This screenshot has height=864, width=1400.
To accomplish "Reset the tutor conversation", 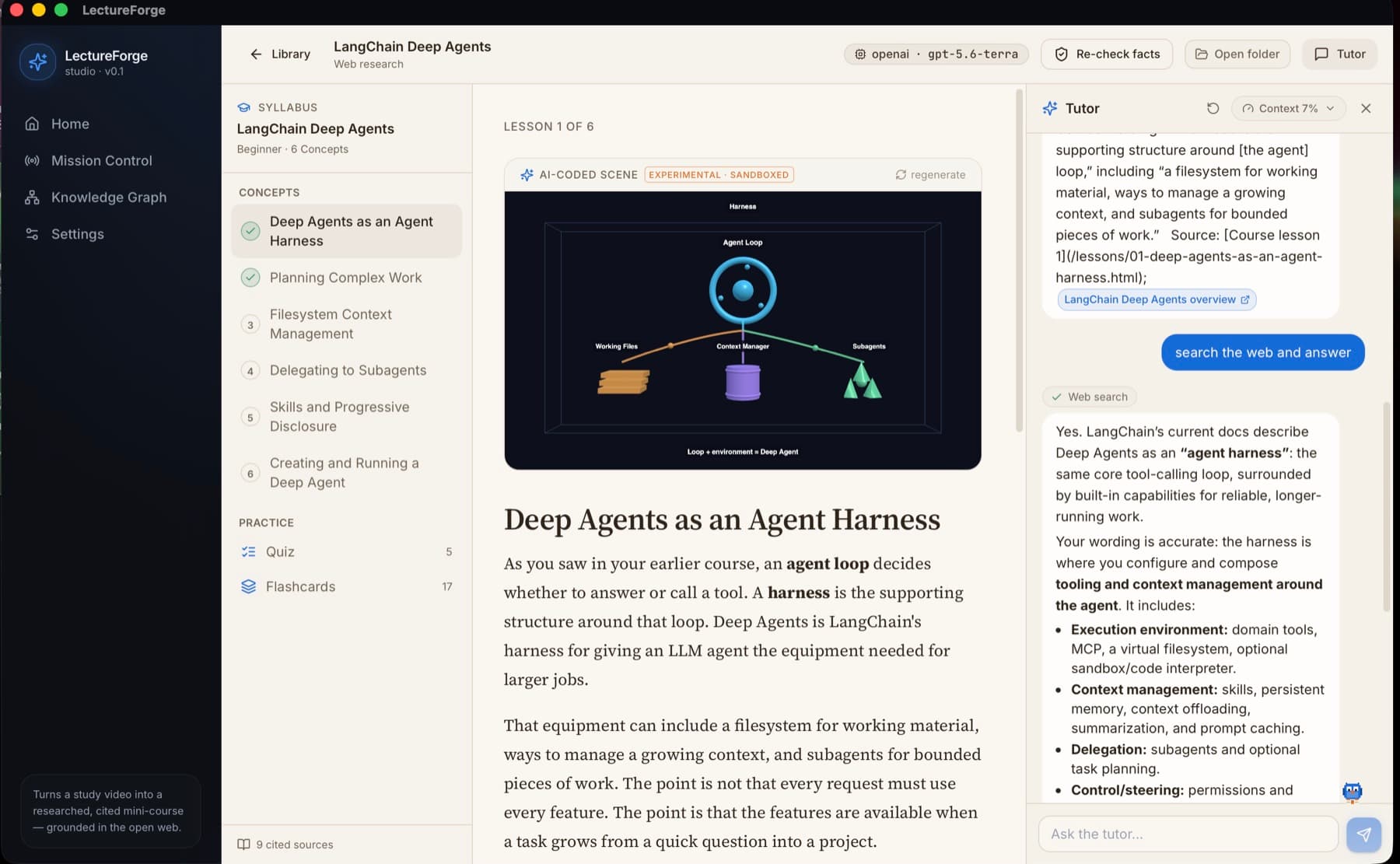I will pos(1213,108).
